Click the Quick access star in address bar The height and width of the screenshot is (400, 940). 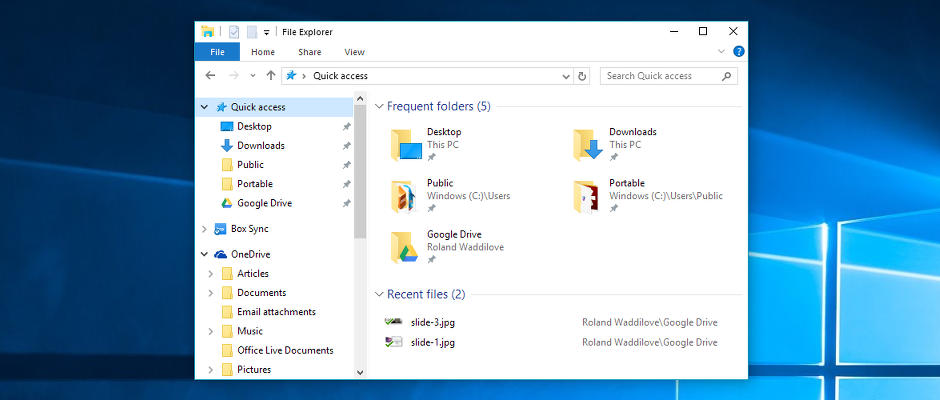click(291, 76)
